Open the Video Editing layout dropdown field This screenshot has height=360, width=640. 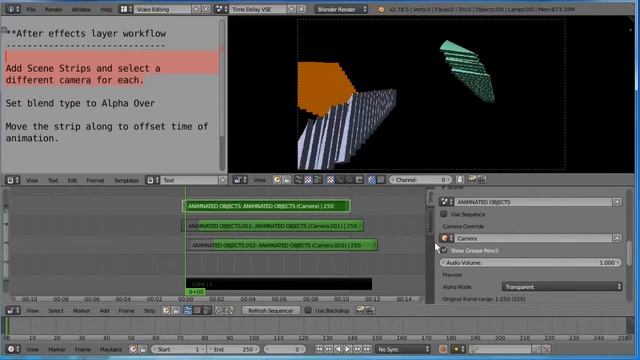tap(162, 9)
